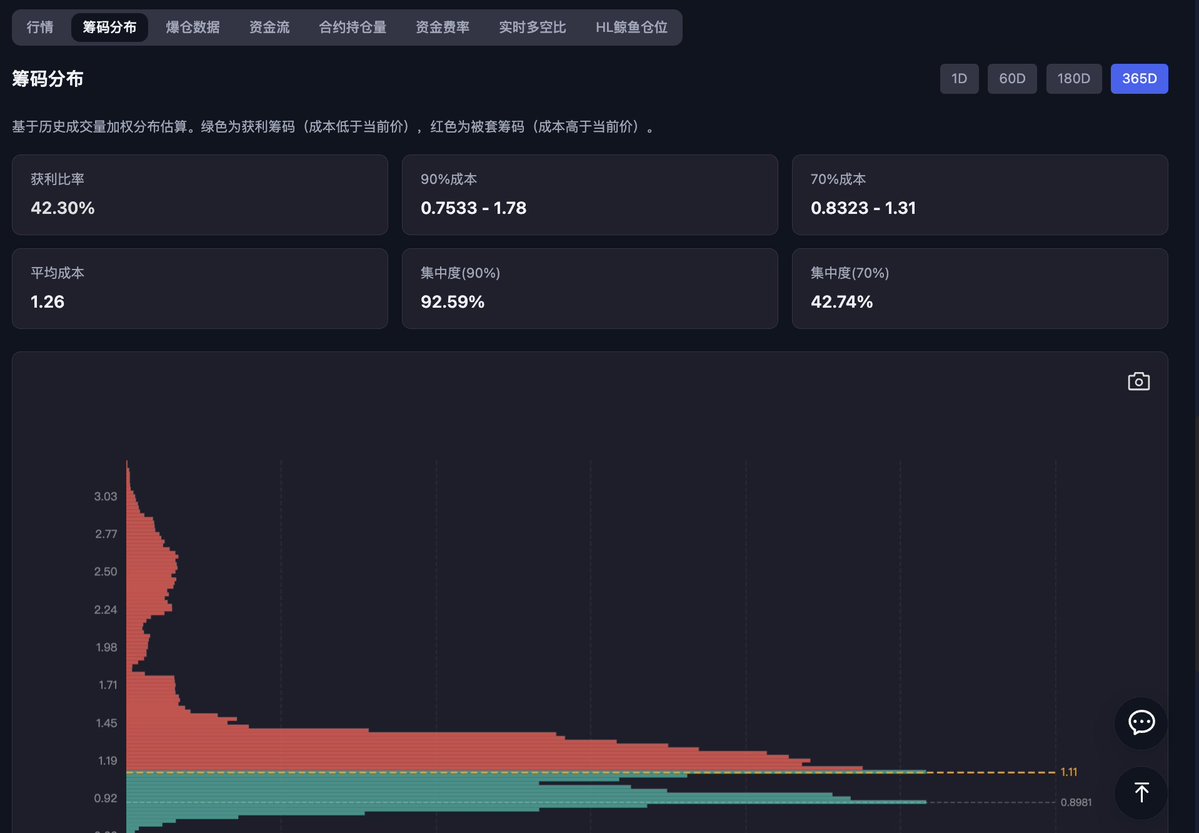
Task: Click the description text about 历史成交量加权分布
Action: coord(333,127)
